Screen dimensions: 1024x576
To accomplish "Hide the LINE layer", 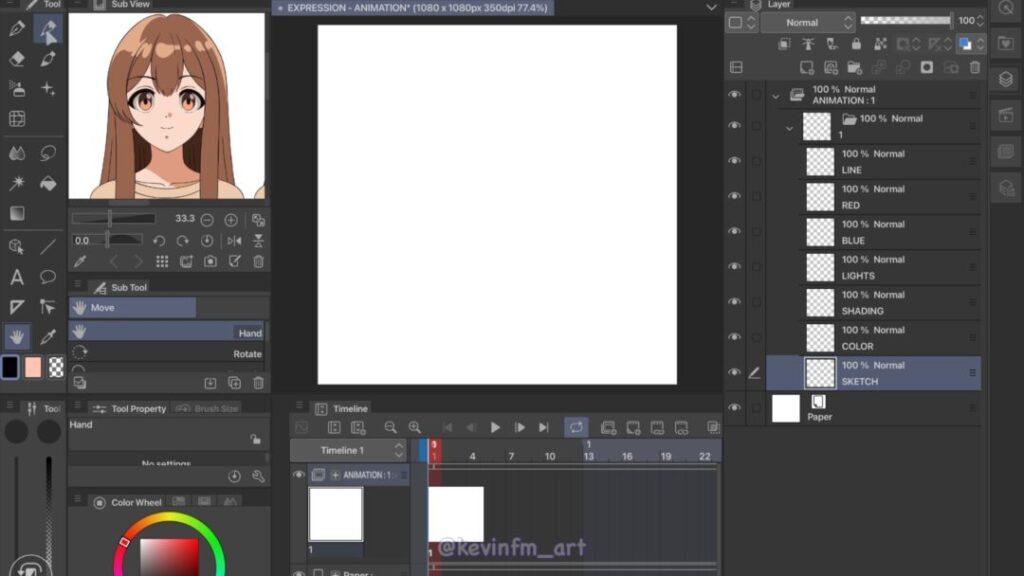I will click(735, 161).
